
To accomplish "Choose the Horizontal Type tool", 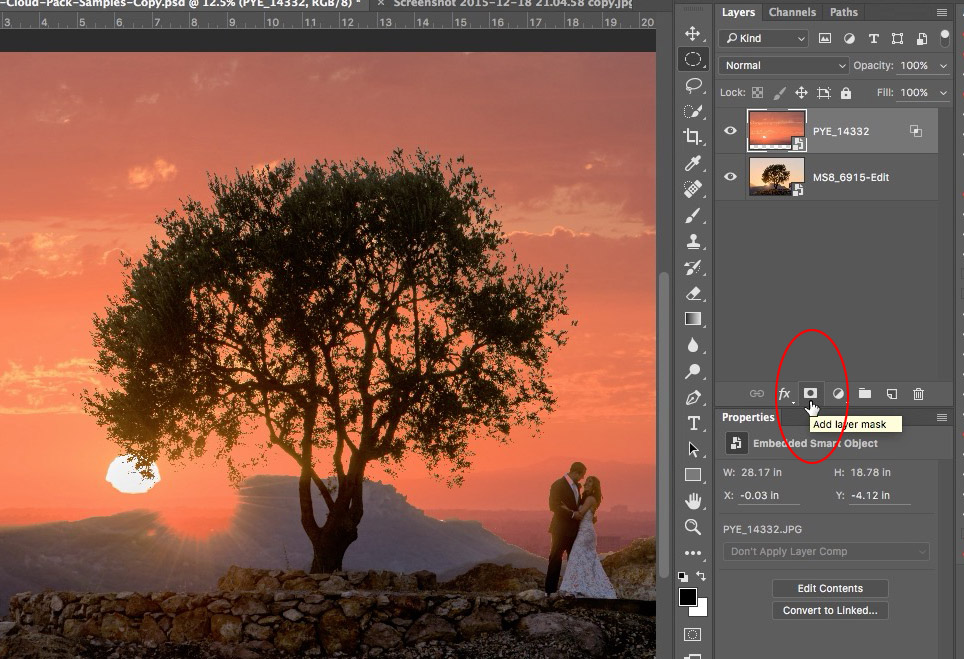I will click(x=694, y=422).
